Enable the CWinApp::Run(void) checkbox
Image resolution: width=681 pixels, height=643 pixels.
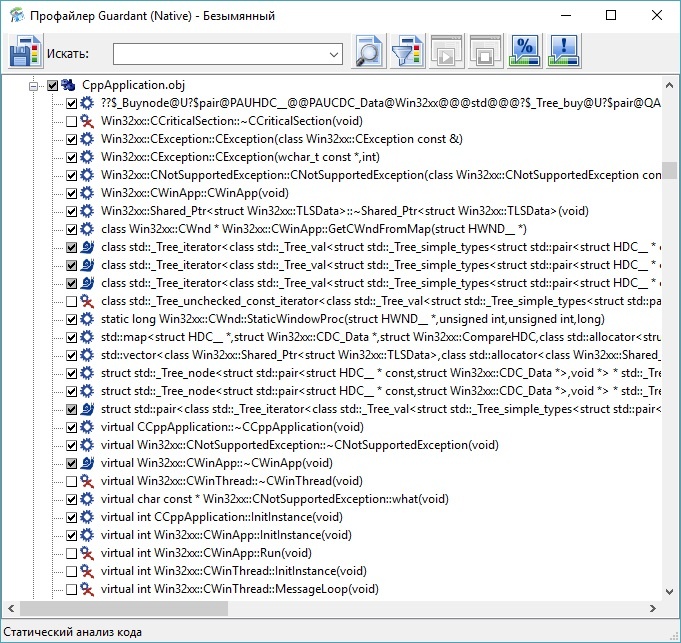click(71, 553)
